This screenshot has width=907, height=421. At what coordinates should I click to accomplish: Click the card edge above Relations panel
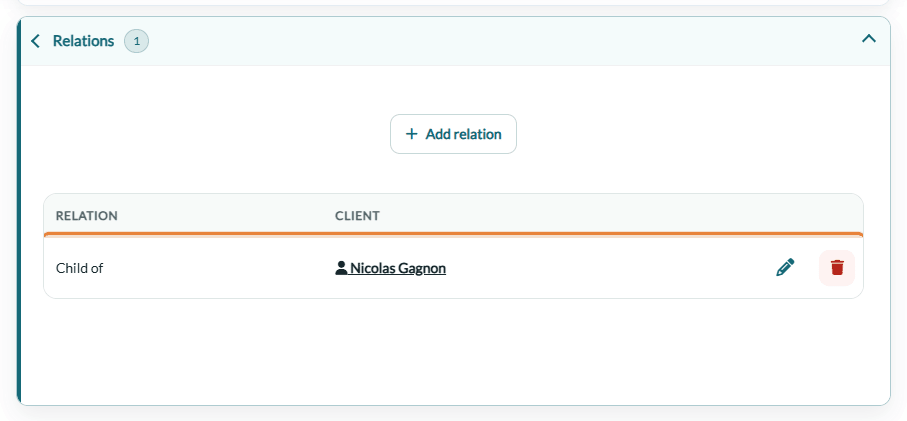click(453, 3)
